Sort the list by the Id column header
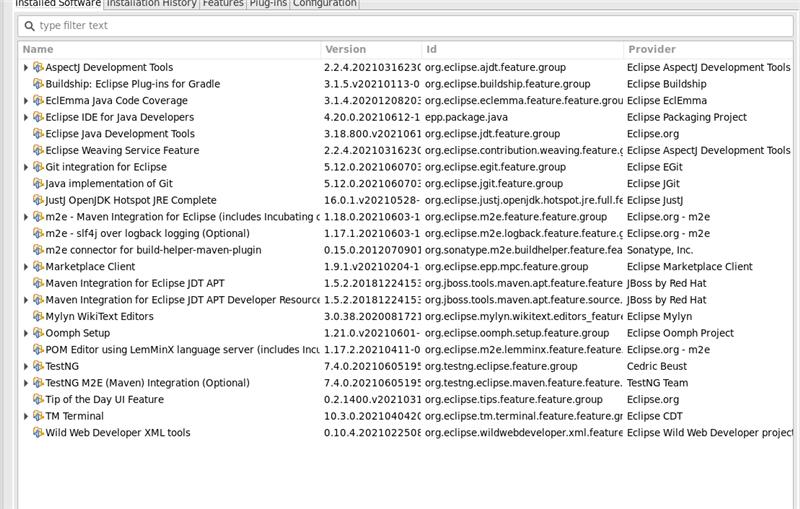Screen dimensions: 800x509 coord(522,49)
